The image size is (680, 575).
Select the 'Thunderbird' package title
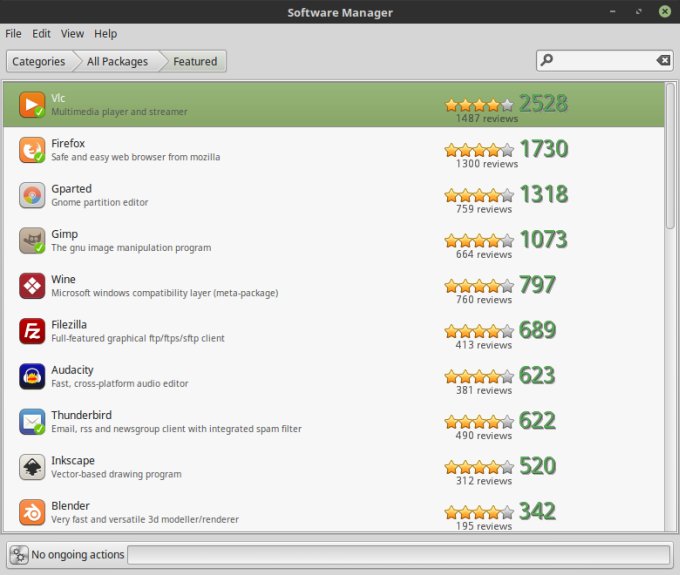coord(82,415)
